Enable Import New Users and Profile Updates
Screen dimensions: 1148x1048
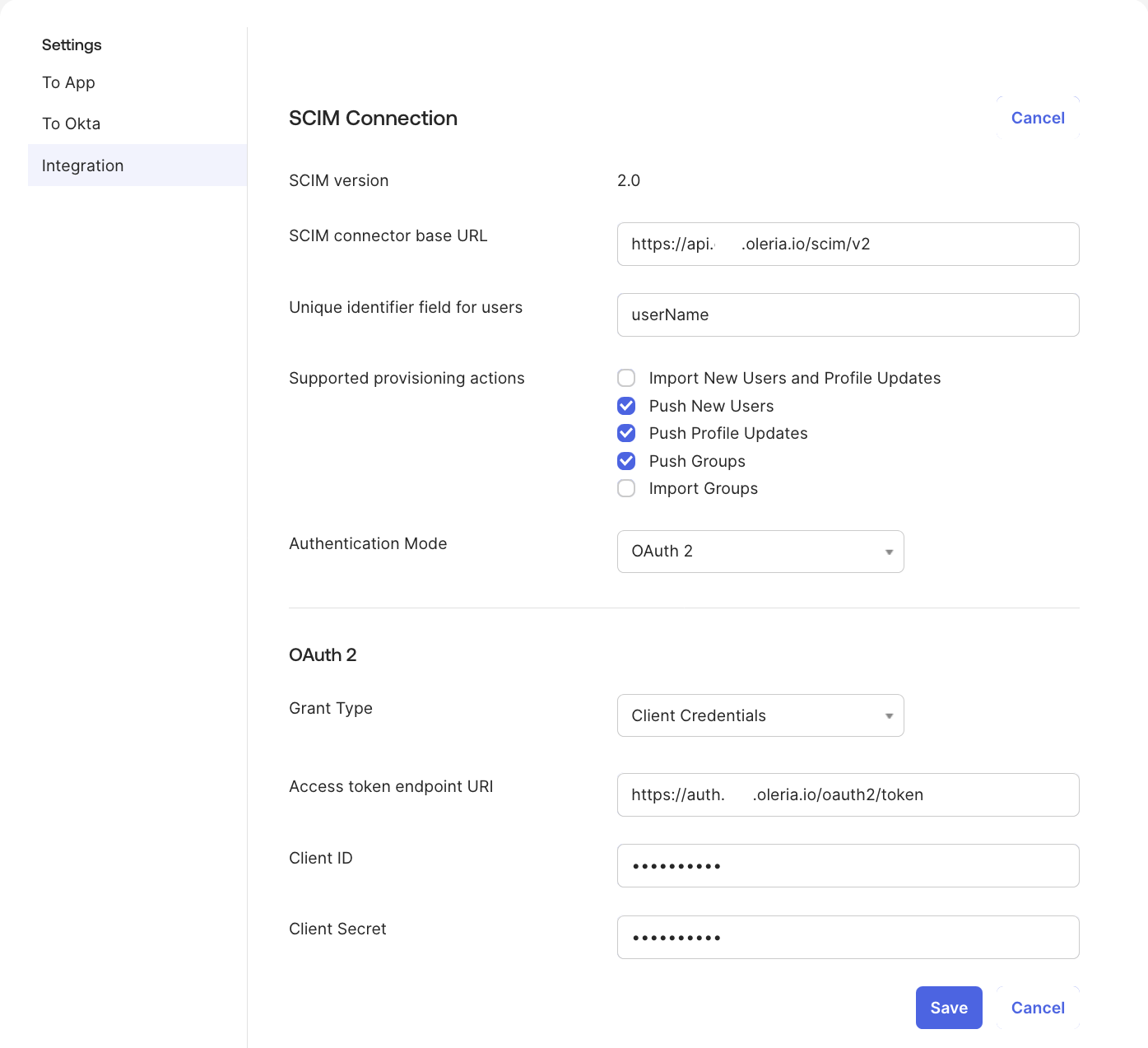tap(626, 378)
